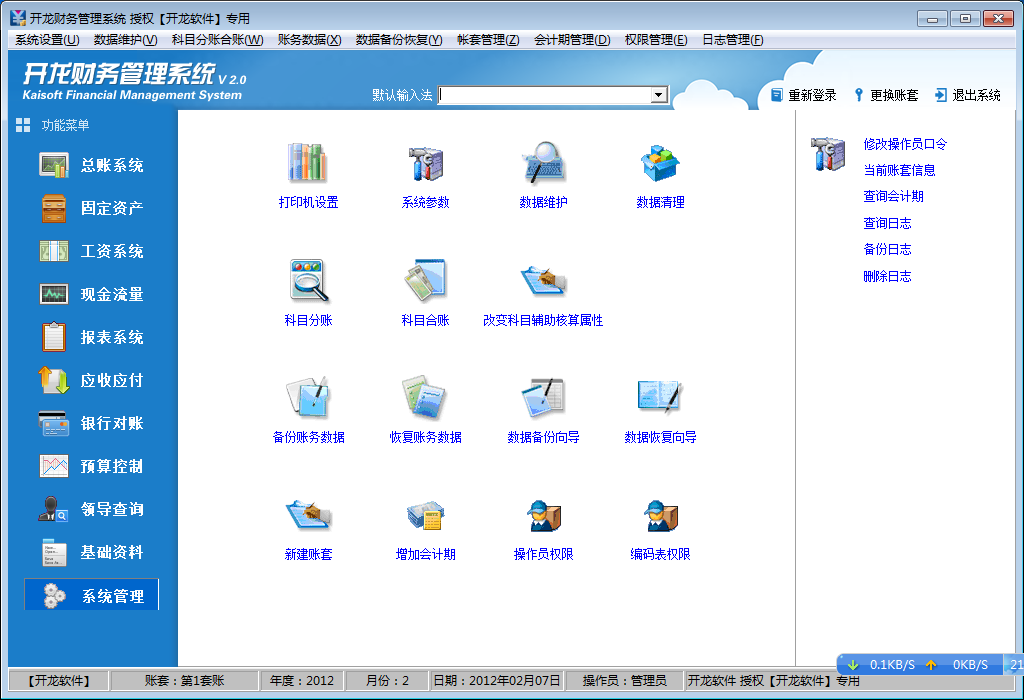1024x700 pixels.
Task: Open the 日志管理(F) menu
Action: [733, 40]
